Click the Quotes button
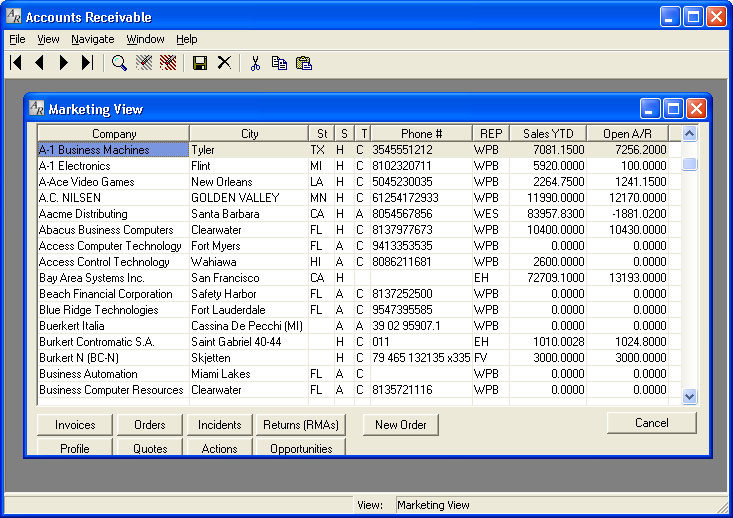 (x=150, y=447)
